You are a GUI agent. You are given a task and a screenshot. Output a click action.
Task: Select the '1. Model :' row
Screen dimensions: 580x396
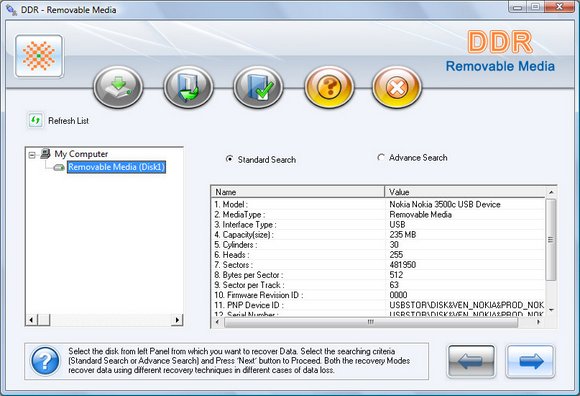[378, 204]
